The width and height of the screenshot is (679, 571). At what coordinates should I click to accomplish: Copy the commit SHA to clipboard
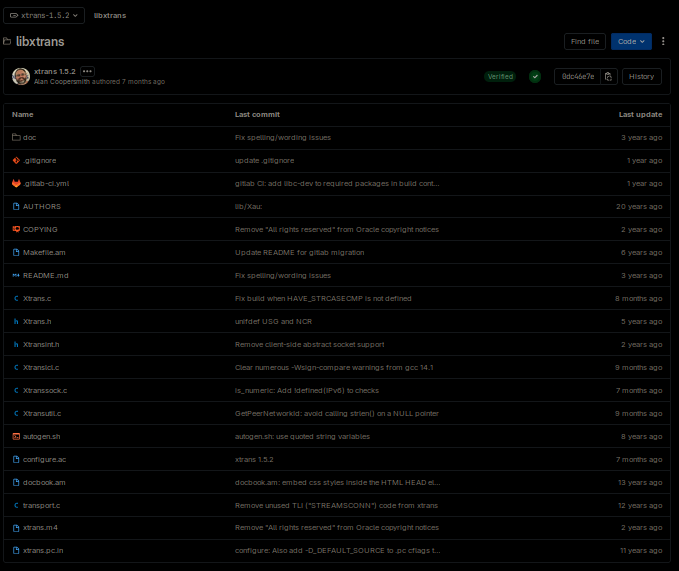tap(608, 76)
